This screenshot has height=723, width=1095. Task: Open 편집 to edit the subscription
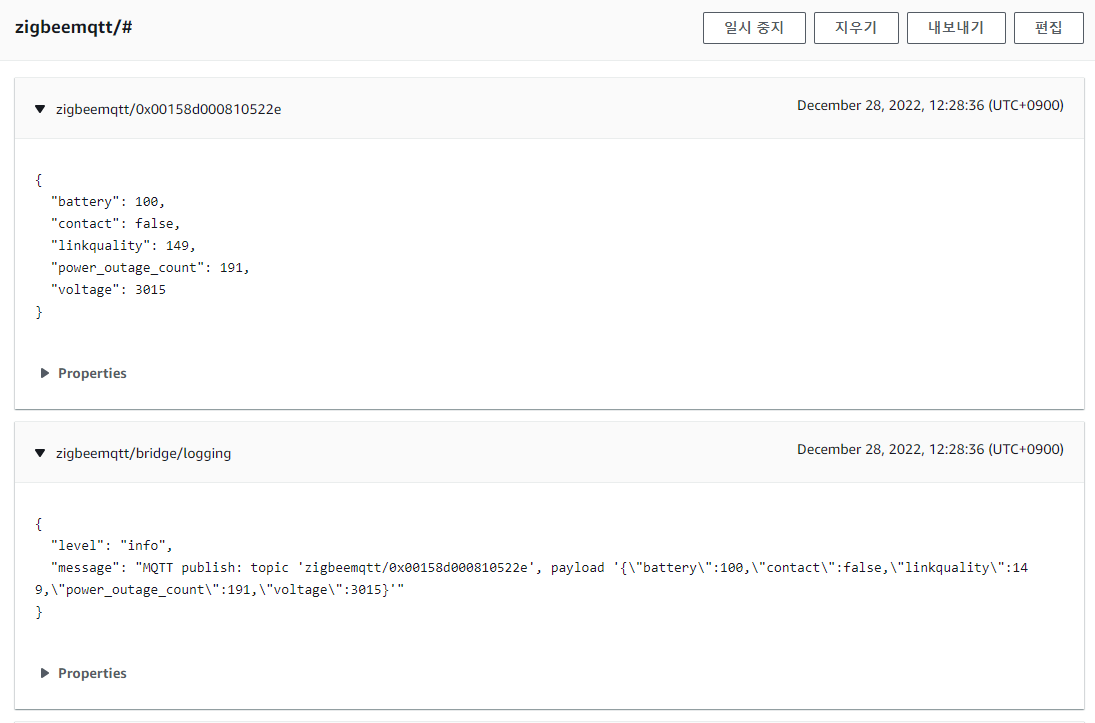[x=1048, y=28]
